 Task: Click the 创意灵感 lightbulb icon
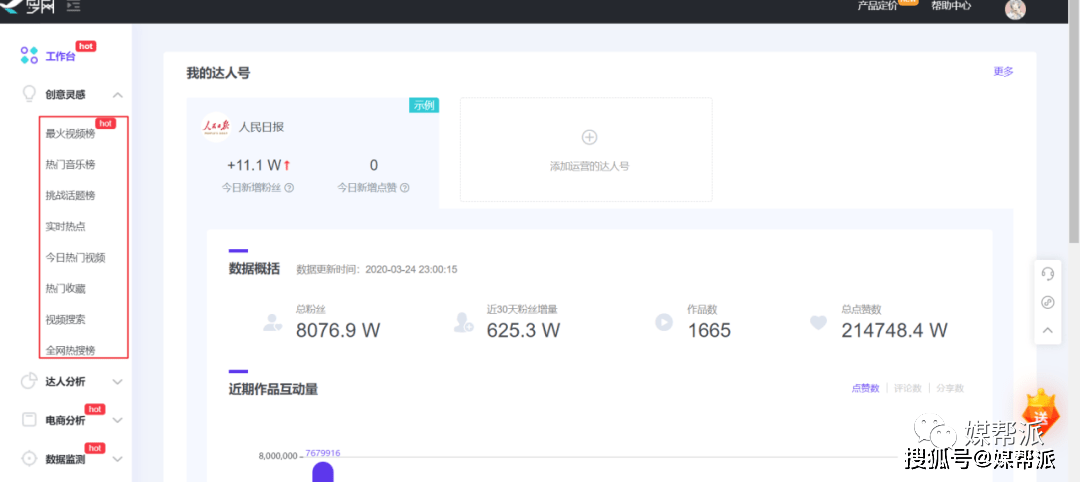click(29, 94)
